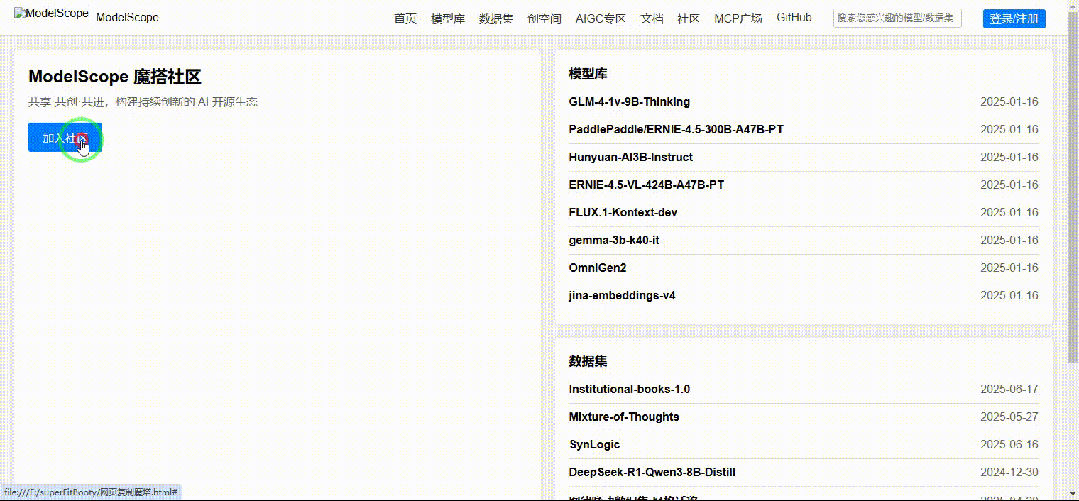Open Mixture-of-Thoughts dataset entry
The width and height of the screenshot is (1079, 501).
624,416
